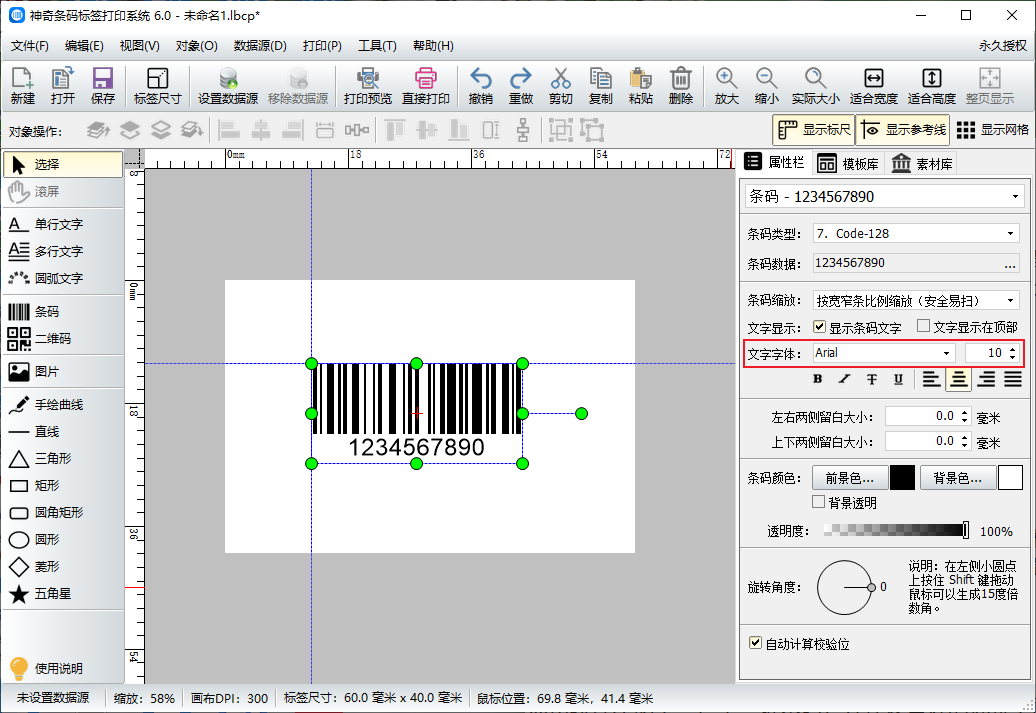Open the Arial font dropdown
1036x713 pixels.
(x=946, y=353)
